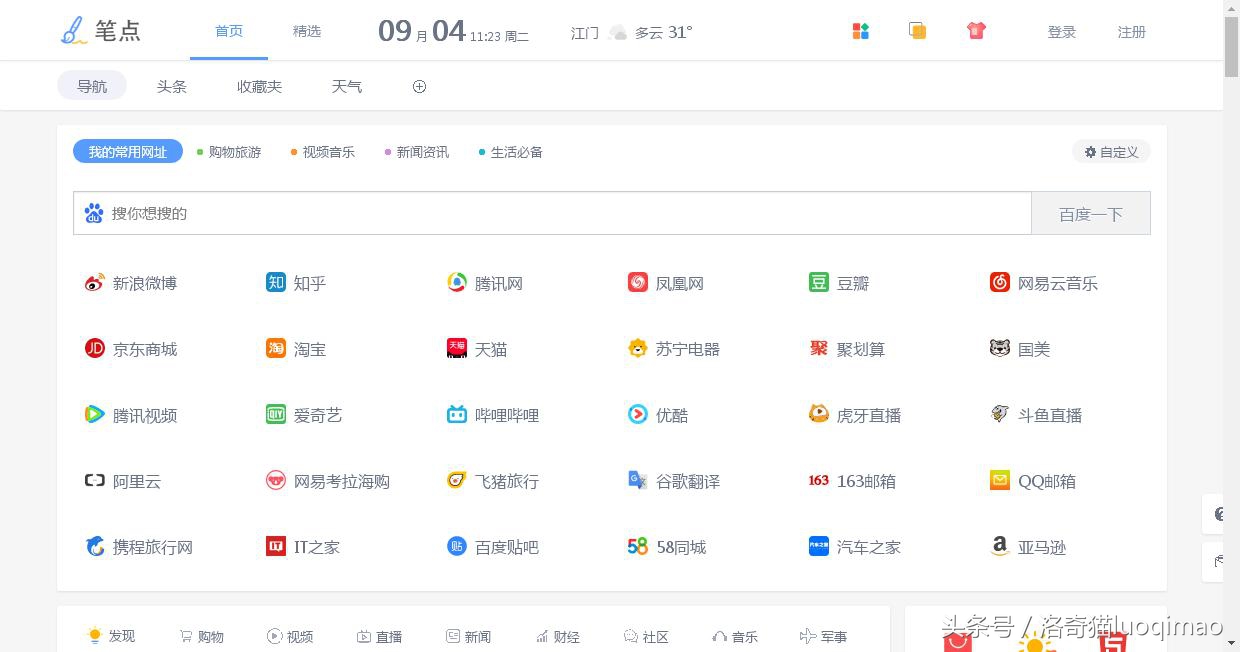Screen dimensions: 1240x652
Task: Click the bilibili icon
Action: tap(457, 415)
